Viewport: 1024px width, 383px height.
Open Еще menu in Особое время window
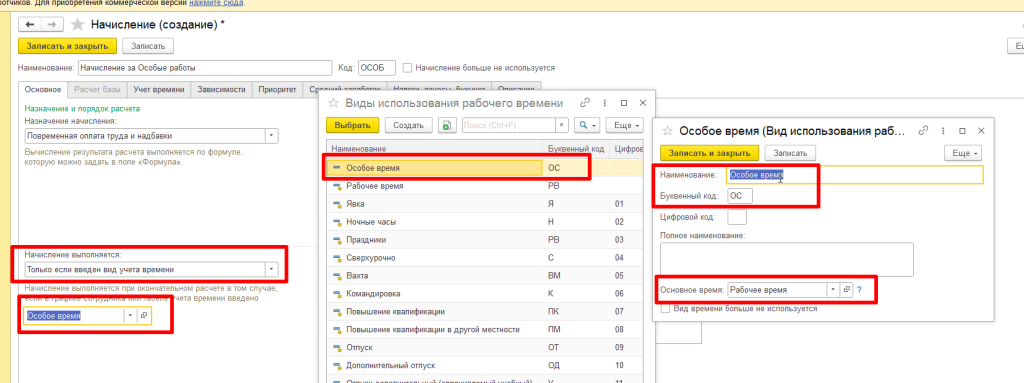(x=963, y=153)
